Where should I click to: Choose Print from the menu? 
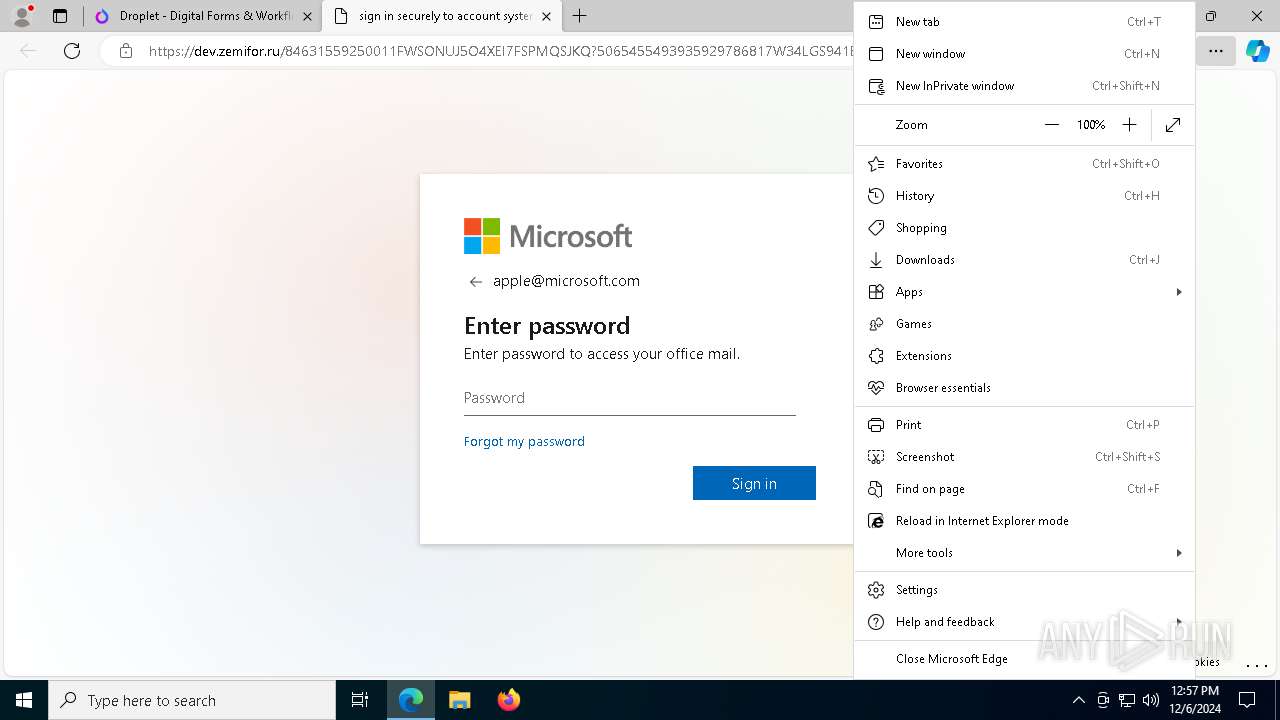(1024, 425)
